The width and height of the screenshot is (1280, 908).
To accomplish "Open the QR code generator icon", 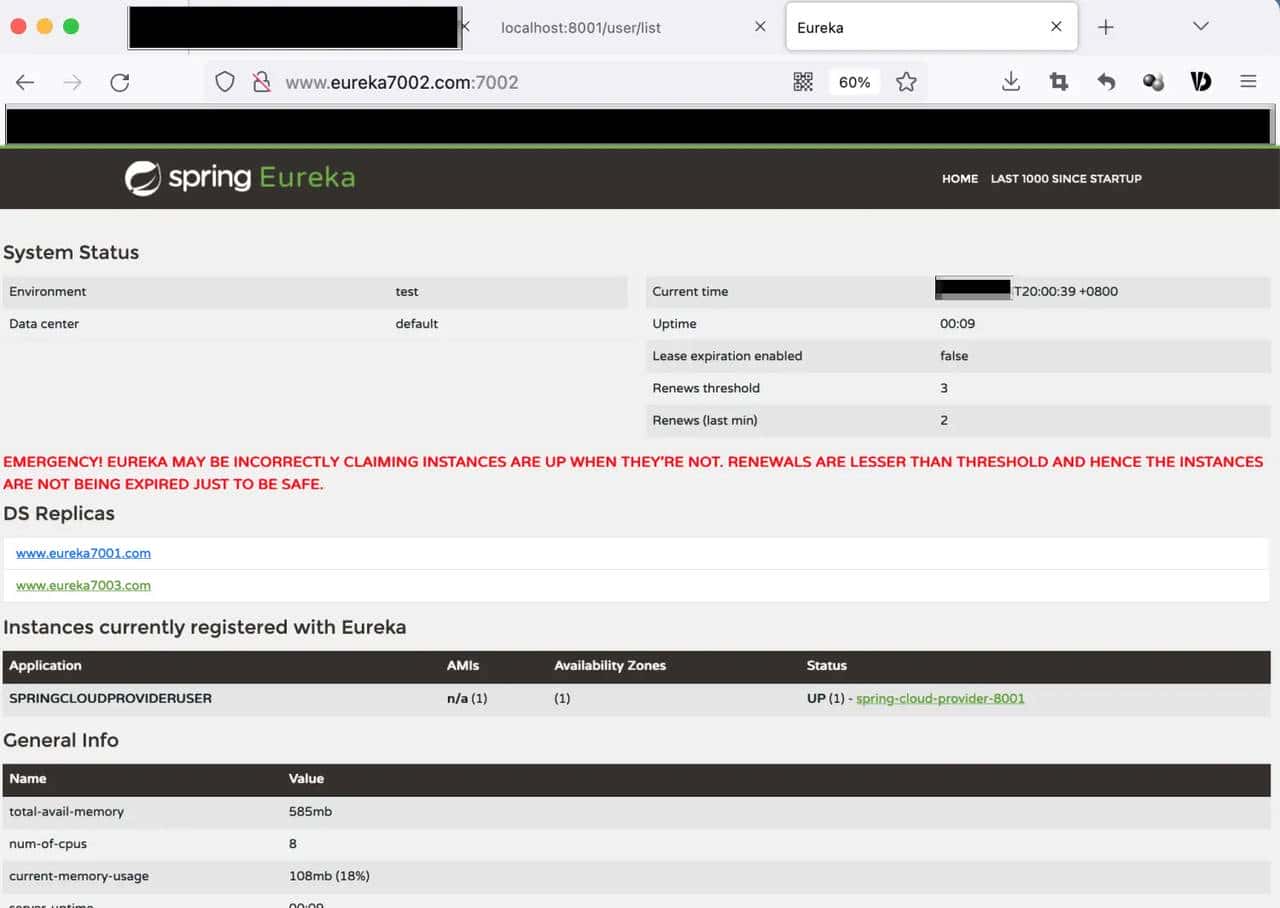I will (x=803, y=82).
